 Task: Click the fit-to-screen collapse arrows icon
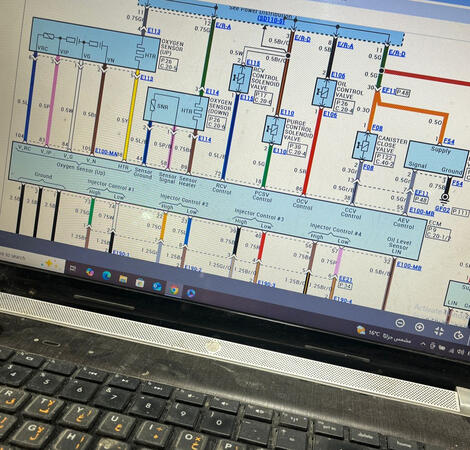pos(439,331)
